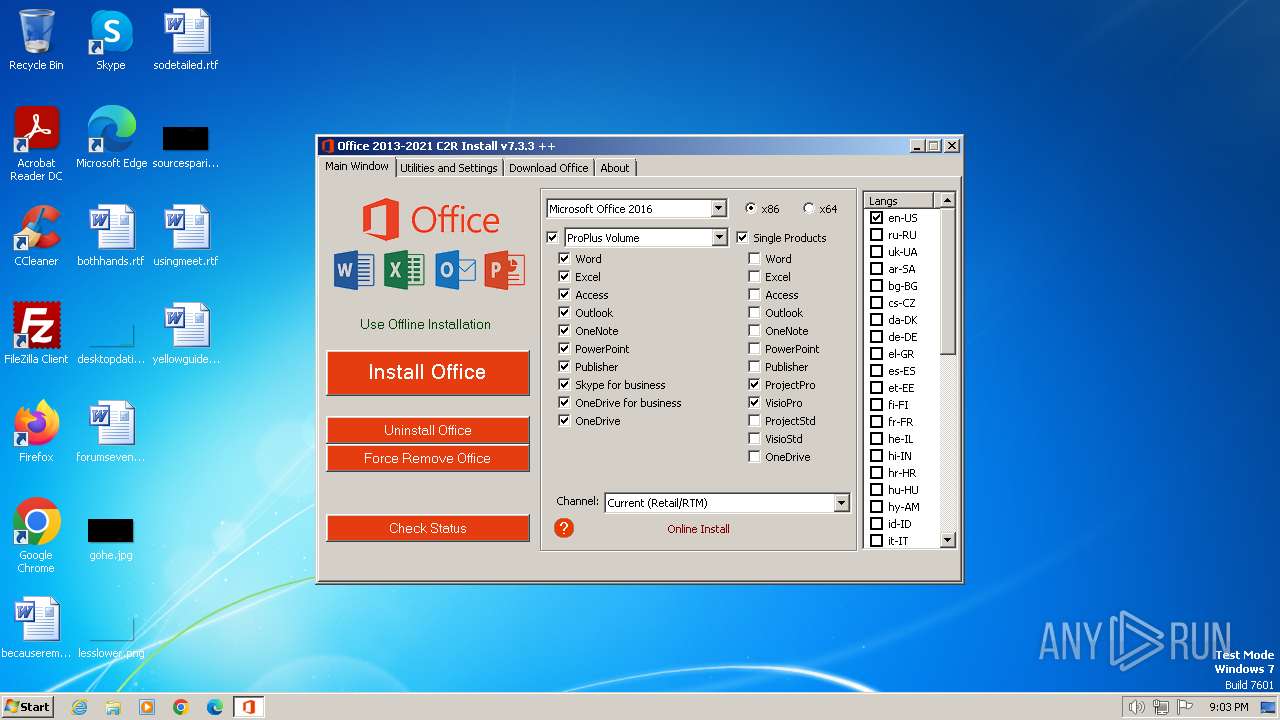Open media player taskbar icon
The height and width of the screenshot is (720, 1280).
pyautogui.click(x=147, y=707)
